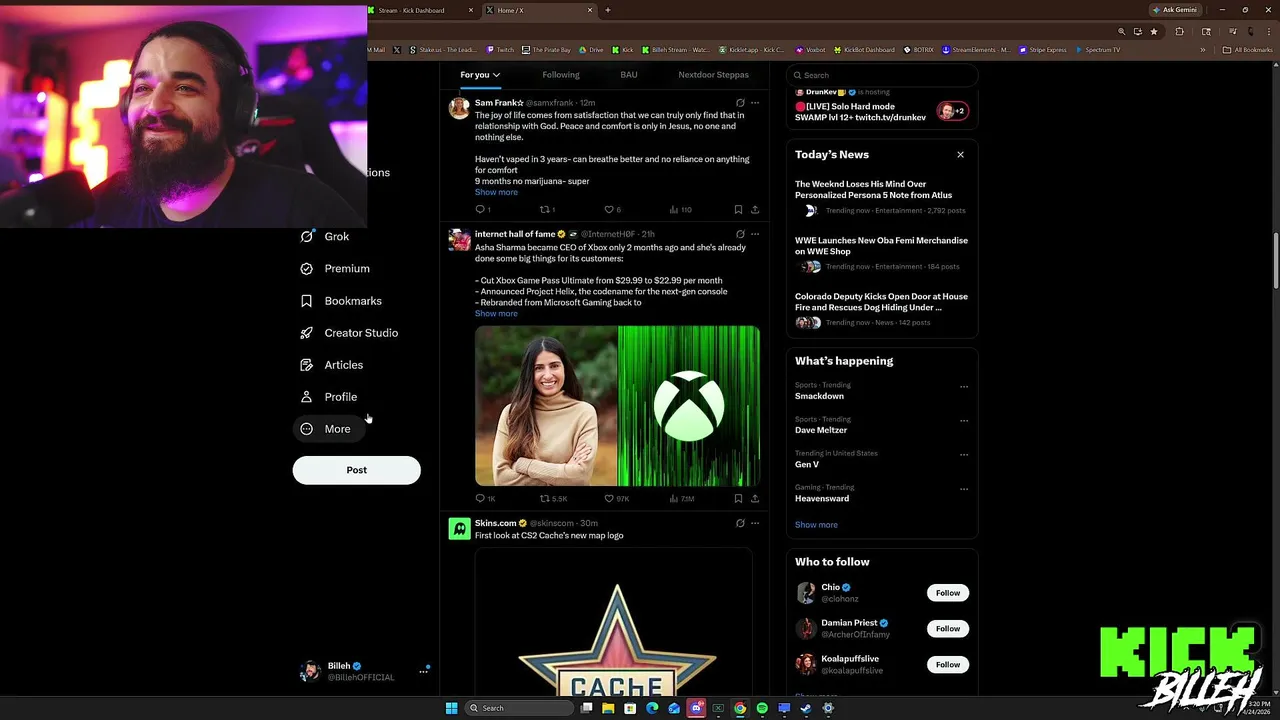Open the Twitch bookmark
1280x720 pixels.
500,50
